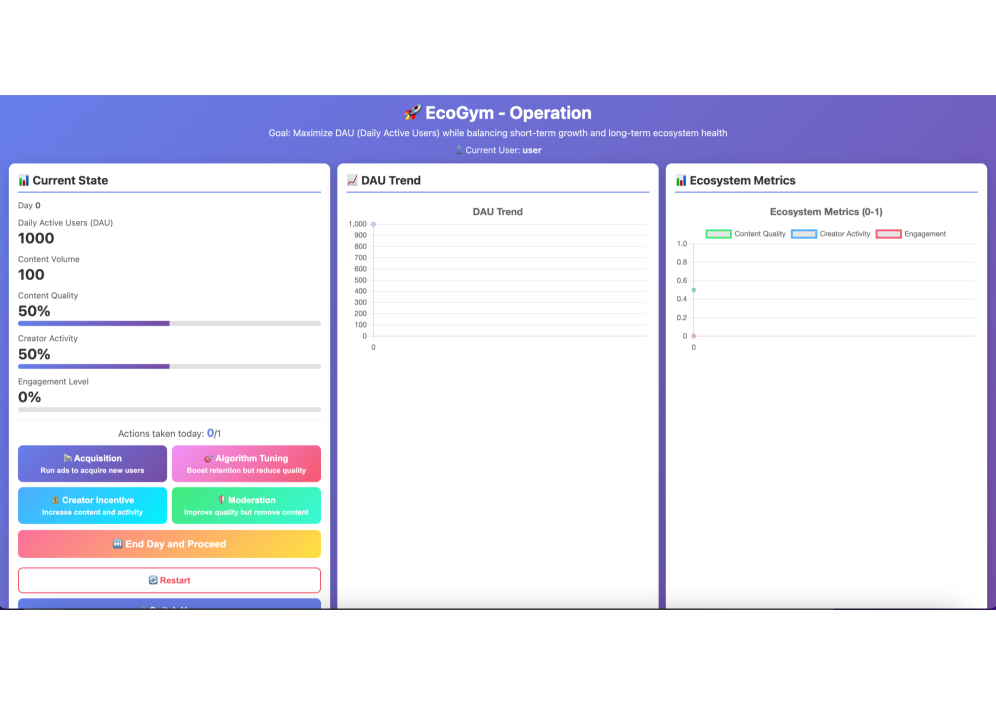Click Content Quality point on Ecosystem chart
996x705 pixels.
pyautogui.click(x=694, y=290)
